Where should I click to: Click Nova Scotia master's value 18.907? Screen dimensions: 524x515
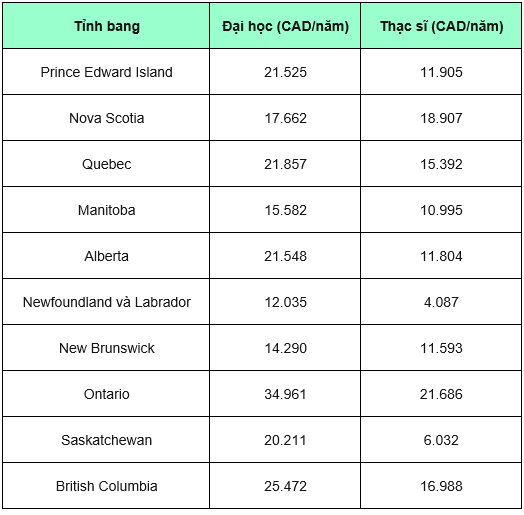pyautogui.click(x=441, y=118)
